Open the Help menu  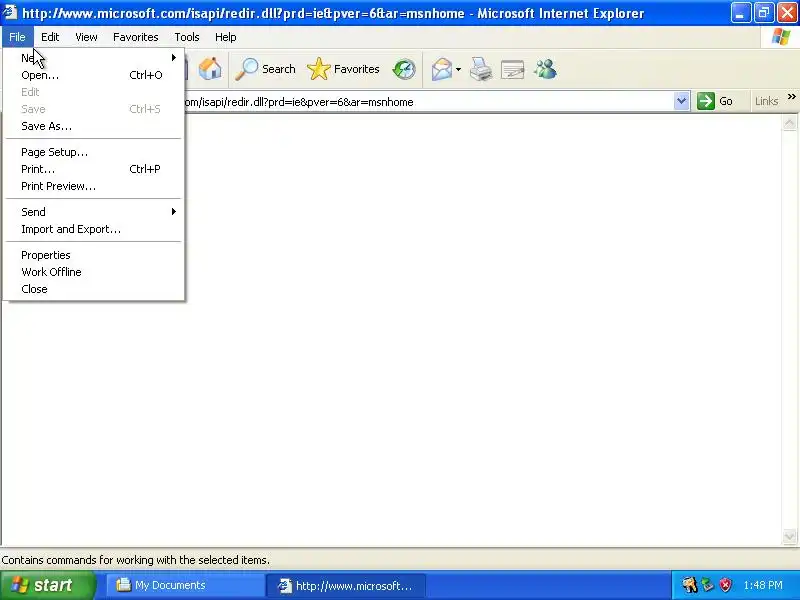[x=226, y=37]
